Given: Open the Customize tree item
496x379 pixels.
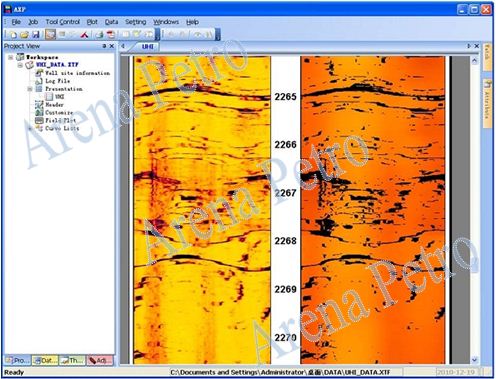Looking at the screenshot, I should [x=59, y=113].
